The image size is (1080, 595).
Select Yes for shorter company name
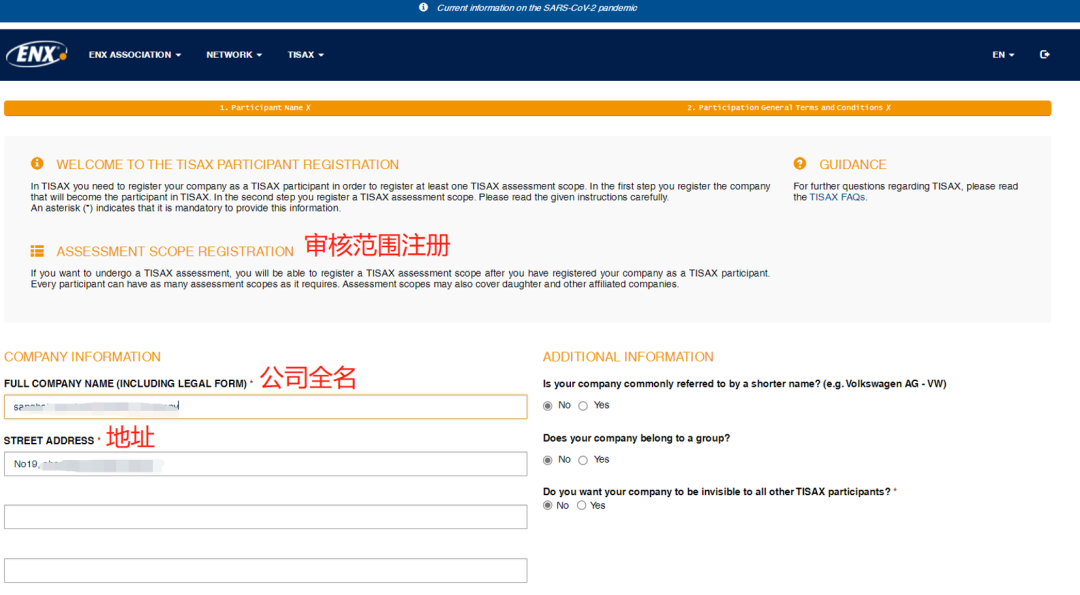[x=583, y=406]
